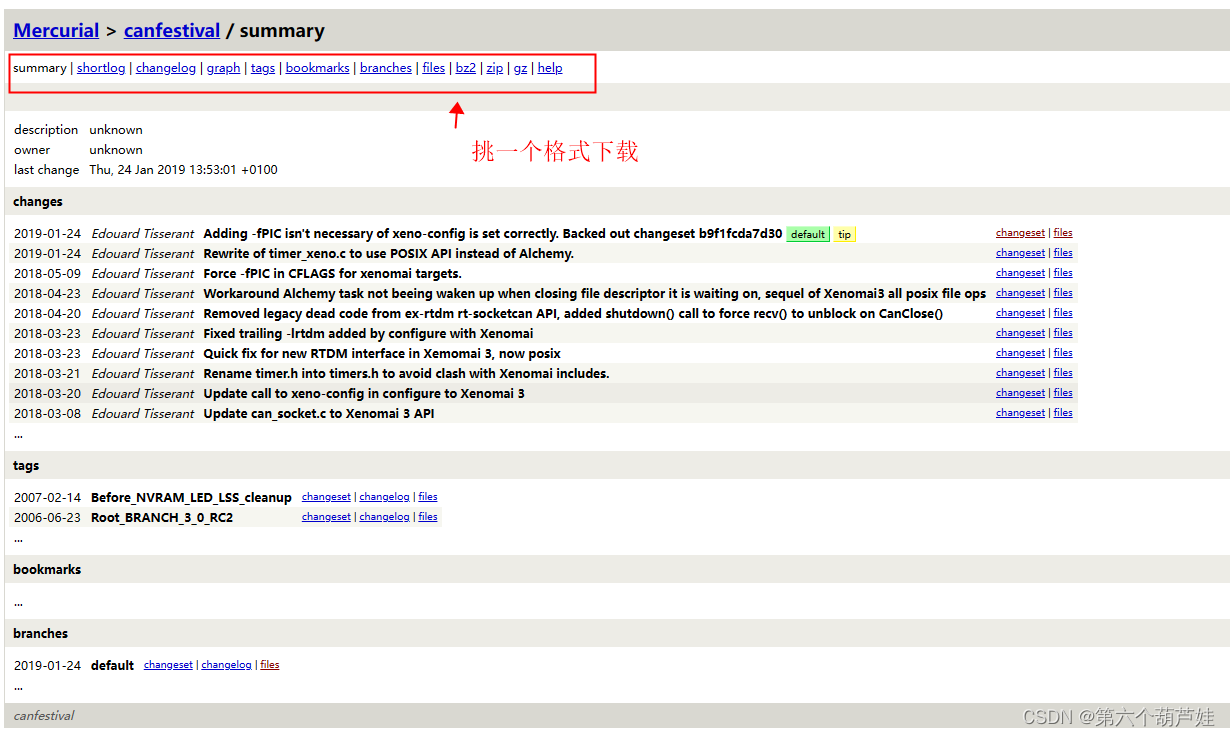This screenshot has height=737, width=1230.
Task: Open tag Root_BRANCH_3_0_RC2
Action: point(162,518)
